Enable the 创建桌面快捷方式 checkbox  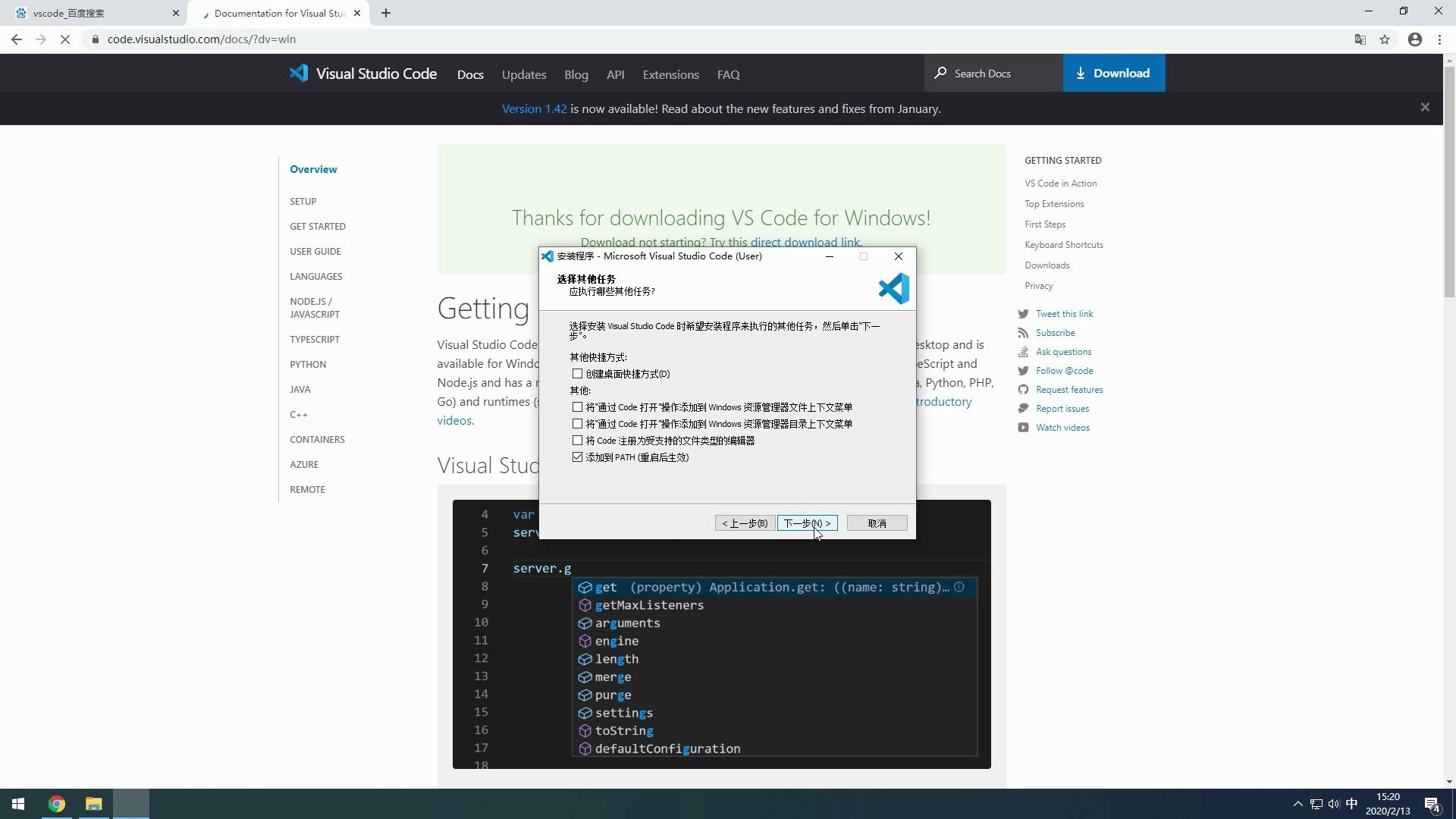(578, 373)
